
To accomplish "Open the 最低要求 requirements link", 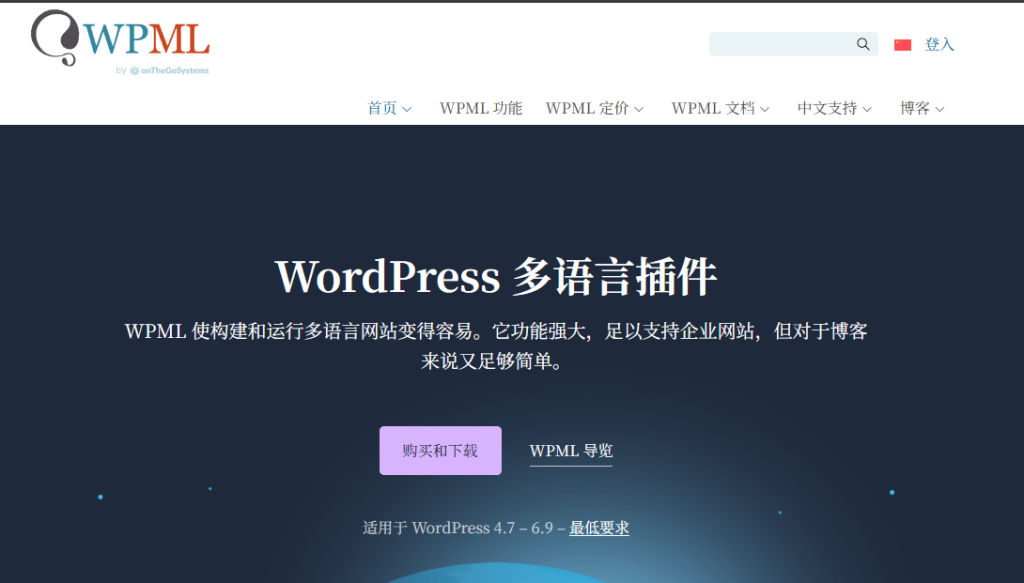I will coord(599,528).
